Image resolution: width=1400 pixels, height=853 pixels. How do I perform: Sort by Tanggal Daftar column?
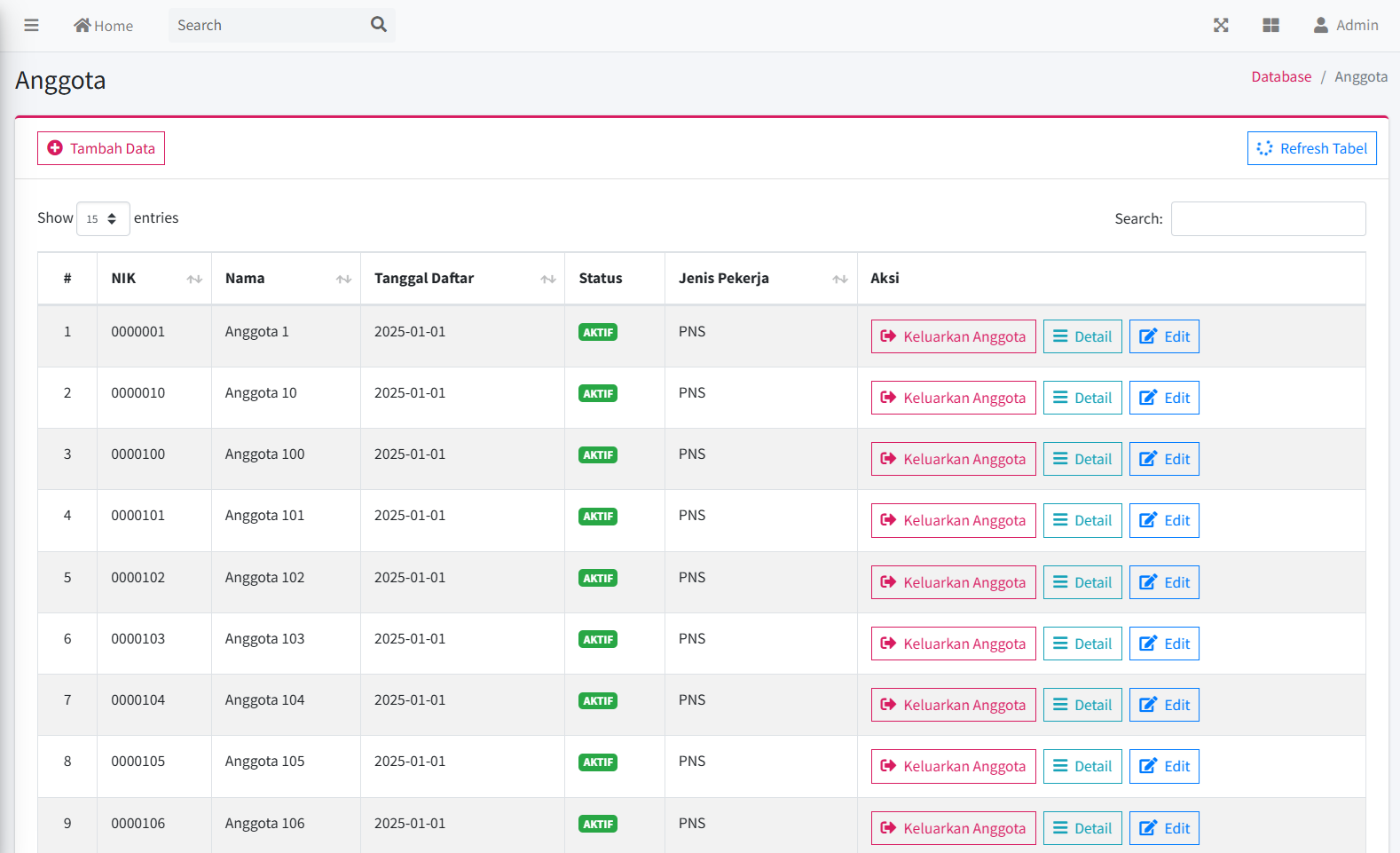[462, 279]
